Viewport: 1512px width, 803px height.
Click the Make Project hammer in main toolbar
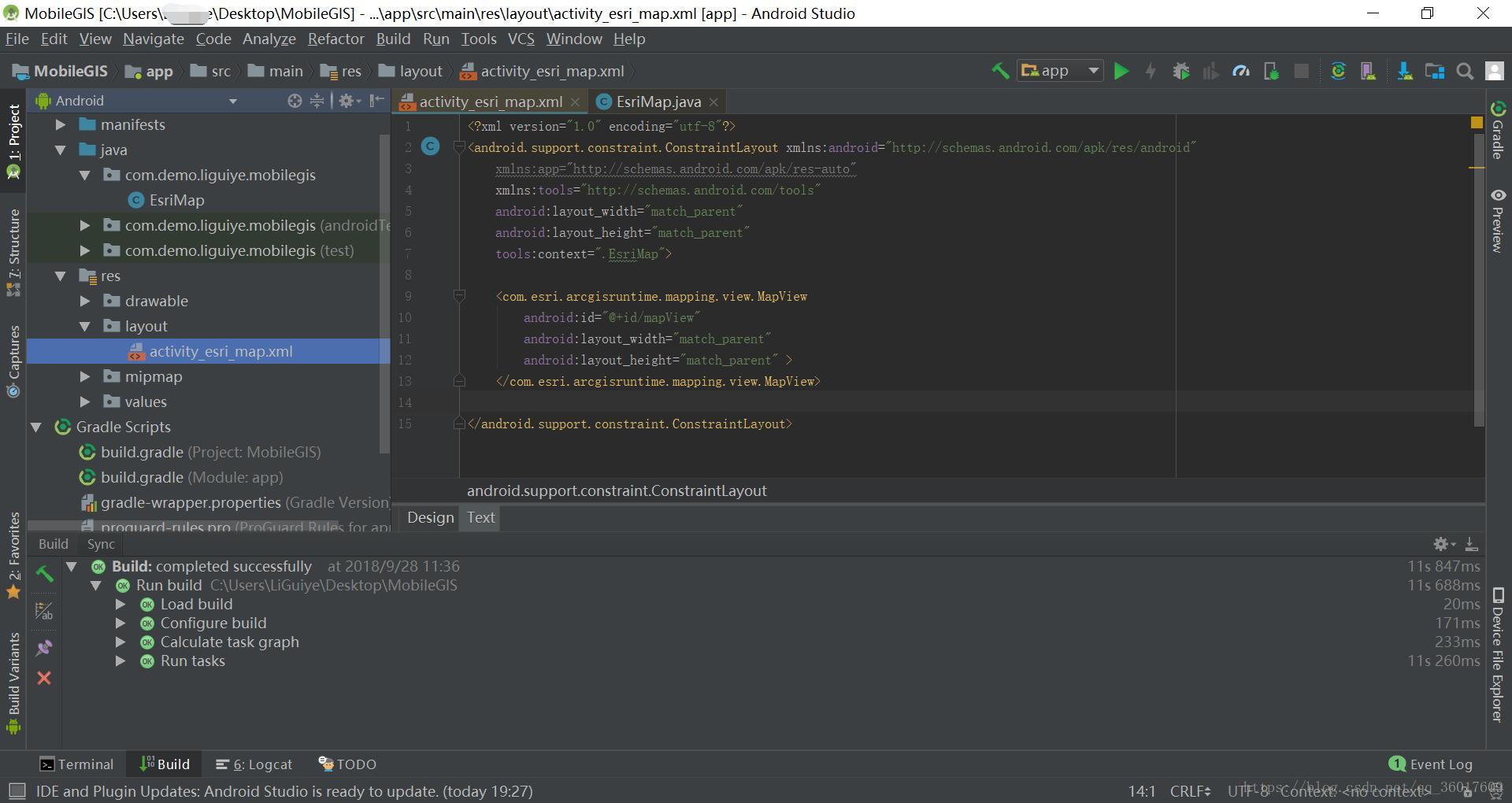999,72
